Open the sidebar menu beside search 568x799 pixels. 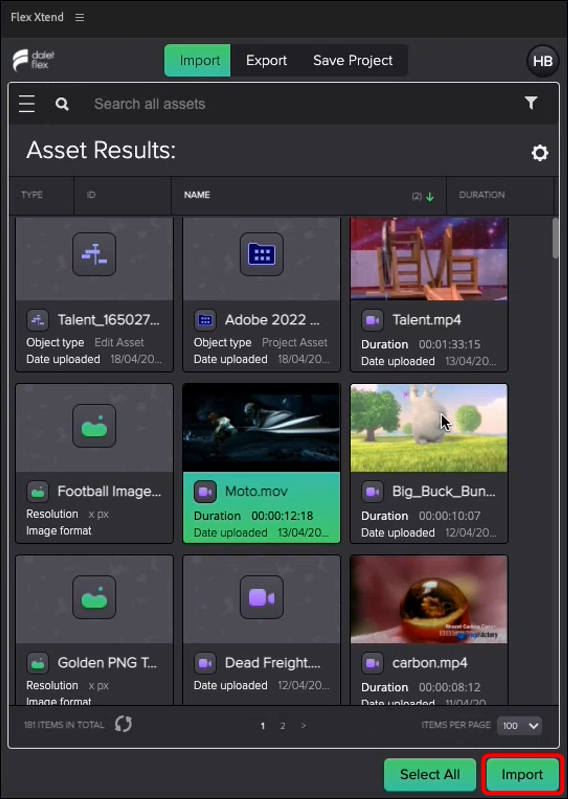27,103
